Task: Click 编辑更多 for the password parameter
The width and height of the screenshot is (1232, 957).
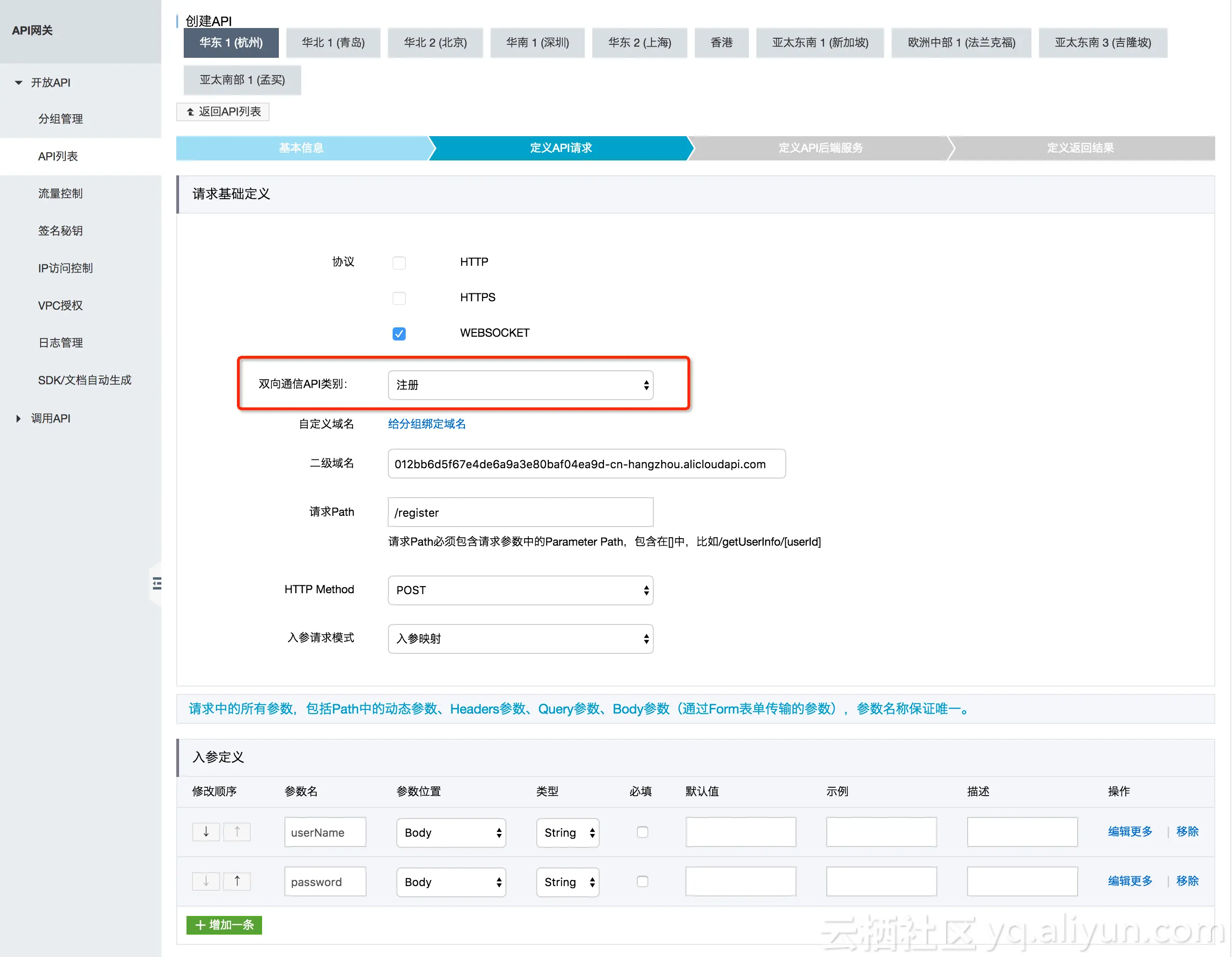Action: point(1129,881)
